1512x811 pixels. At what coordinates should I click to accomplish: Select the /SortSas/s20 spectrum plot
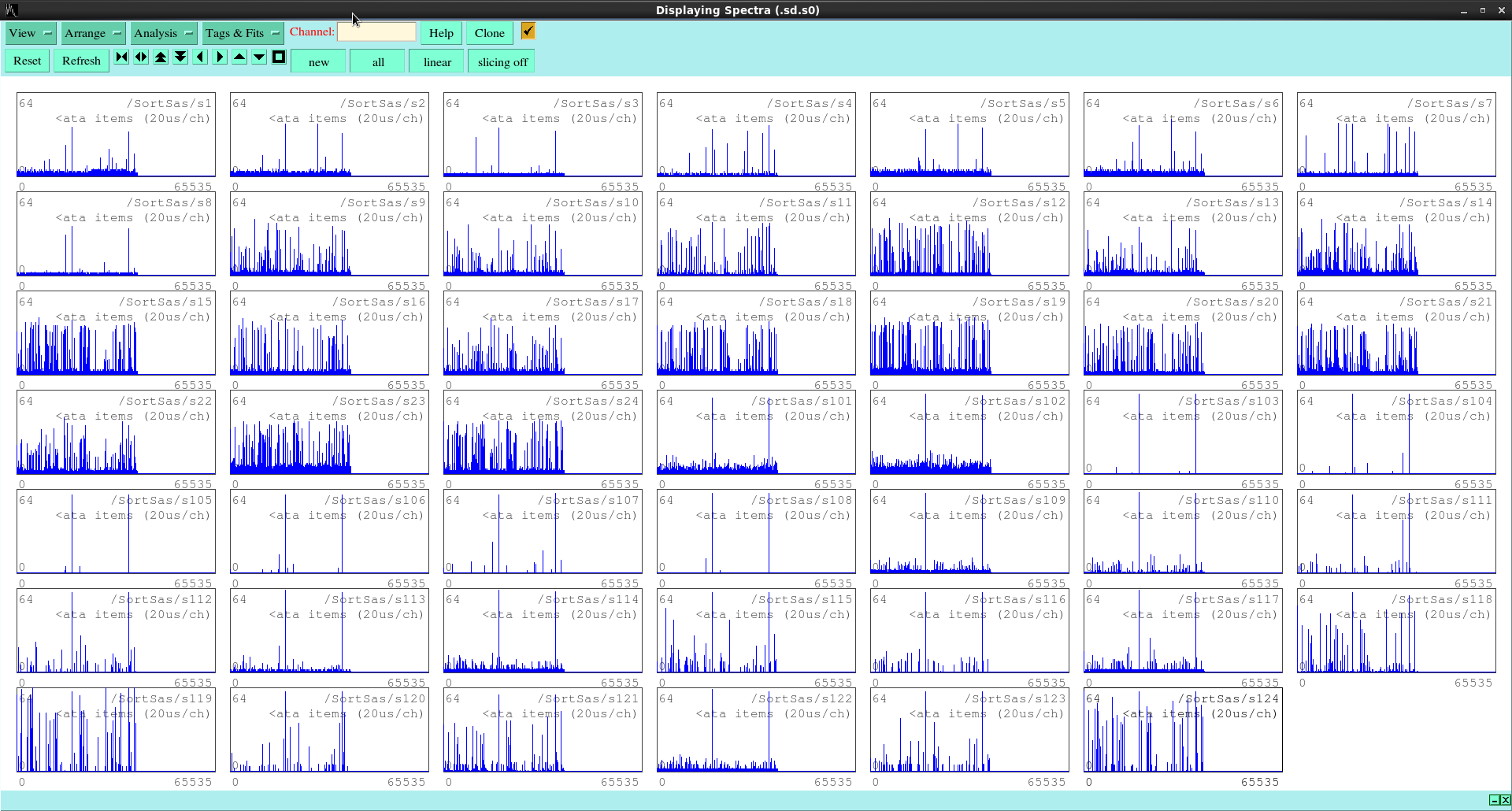coord(1183,333)
